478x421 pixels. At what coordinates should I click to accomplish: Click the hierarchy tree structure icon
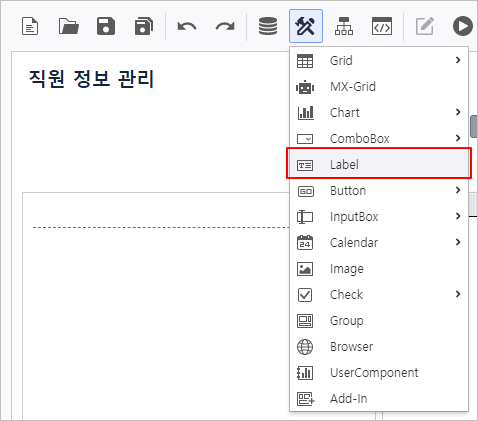(x=344, y=26)
